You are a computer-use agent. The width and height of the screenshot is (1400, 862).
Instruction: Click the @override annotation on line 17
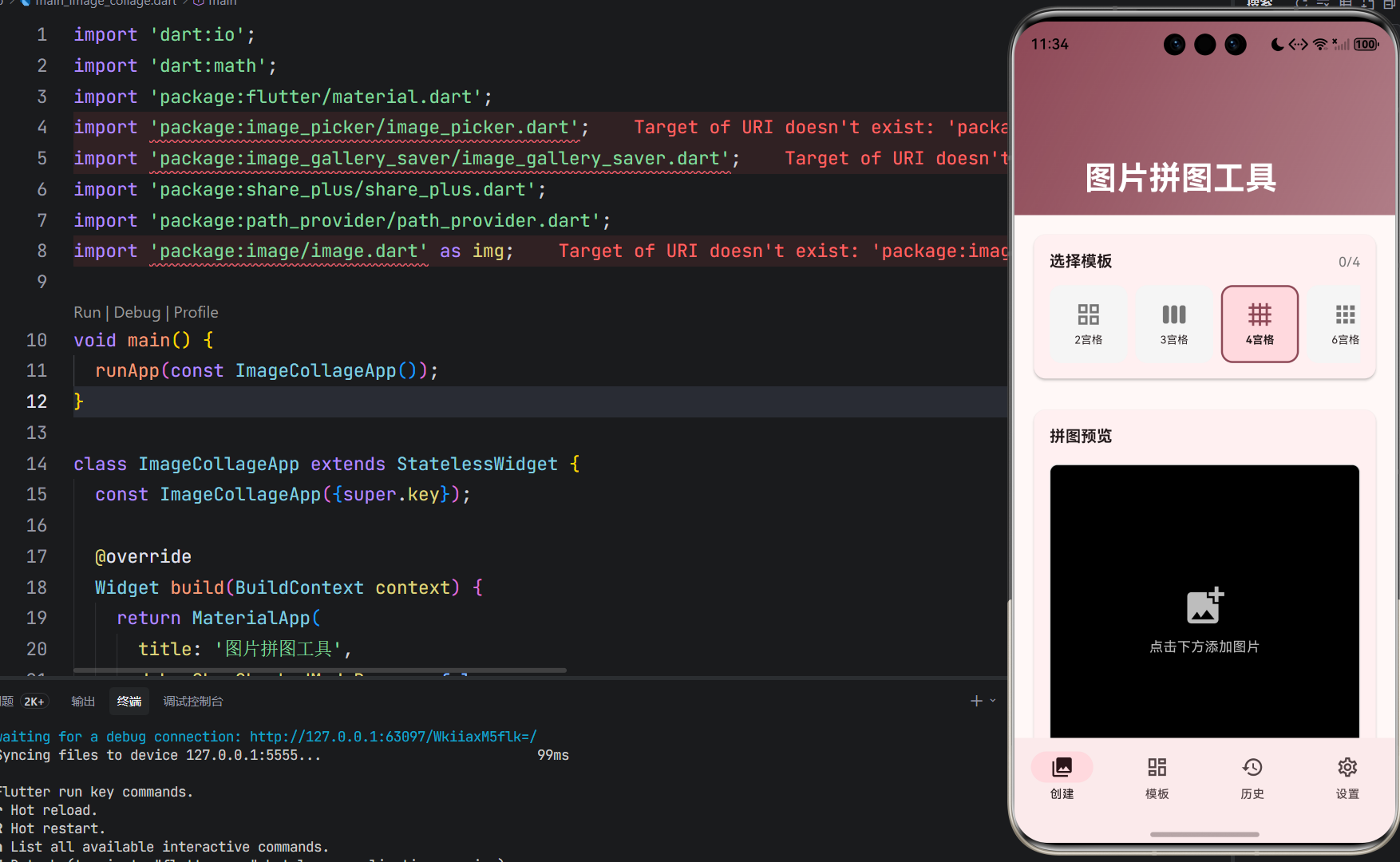pyautogui.click(x=143, y=557)
